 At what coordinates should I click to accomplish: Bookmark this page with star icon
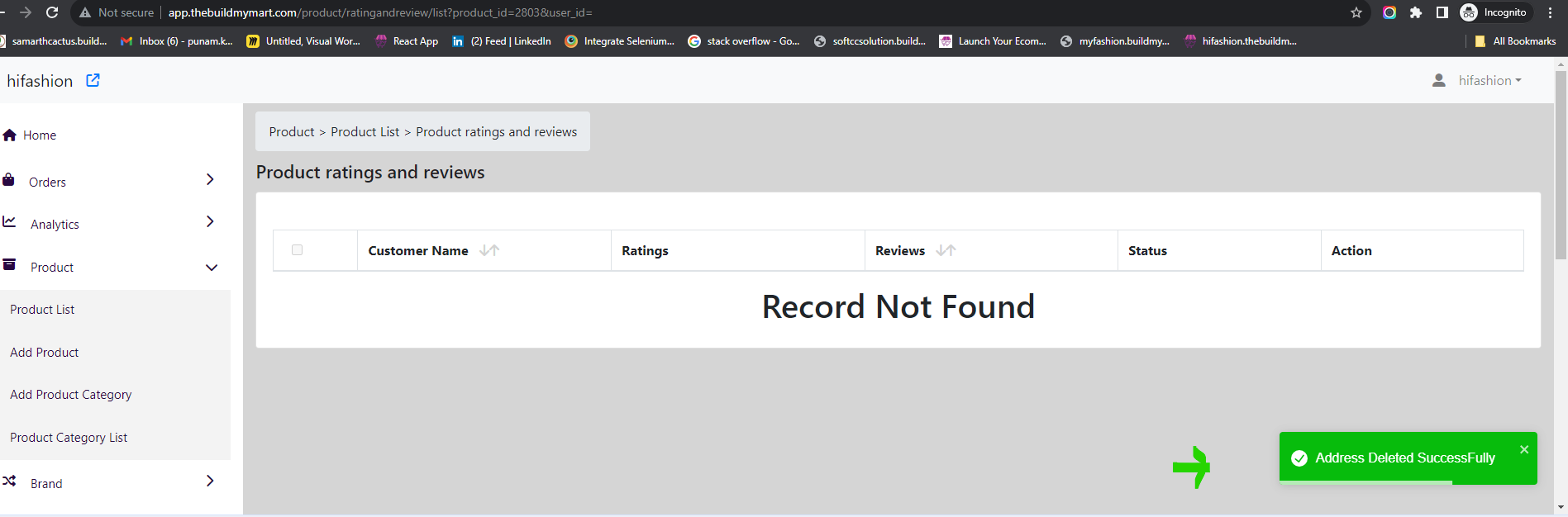[x=1356, y=12]
